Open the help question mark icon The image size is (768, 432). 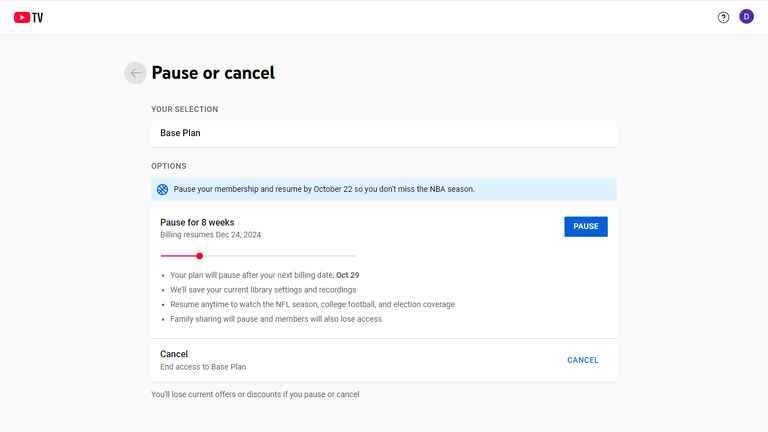coord(723,18)
